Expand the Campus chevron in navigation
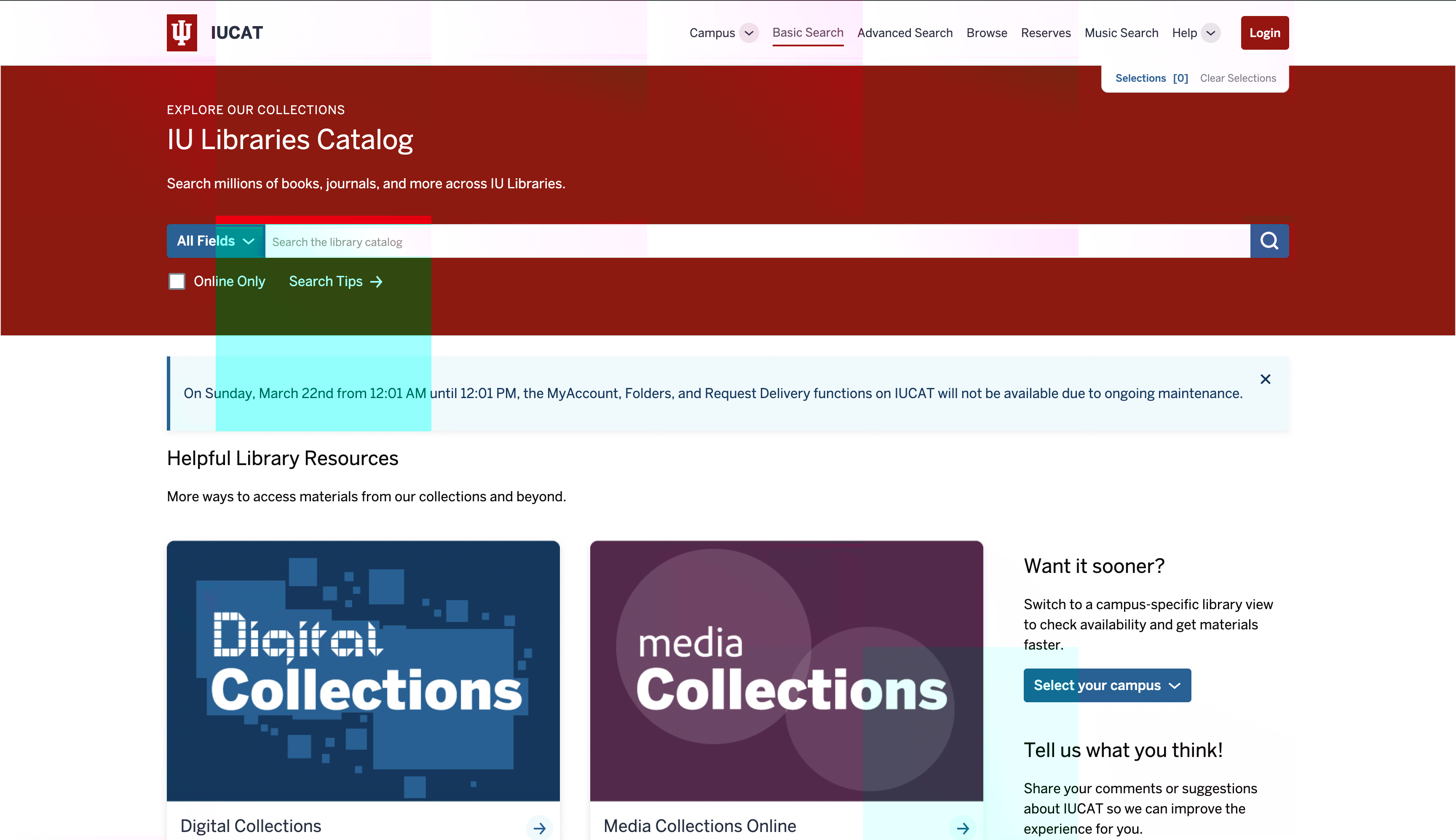Screen dimensions: 1456x840 click(749, 33)
